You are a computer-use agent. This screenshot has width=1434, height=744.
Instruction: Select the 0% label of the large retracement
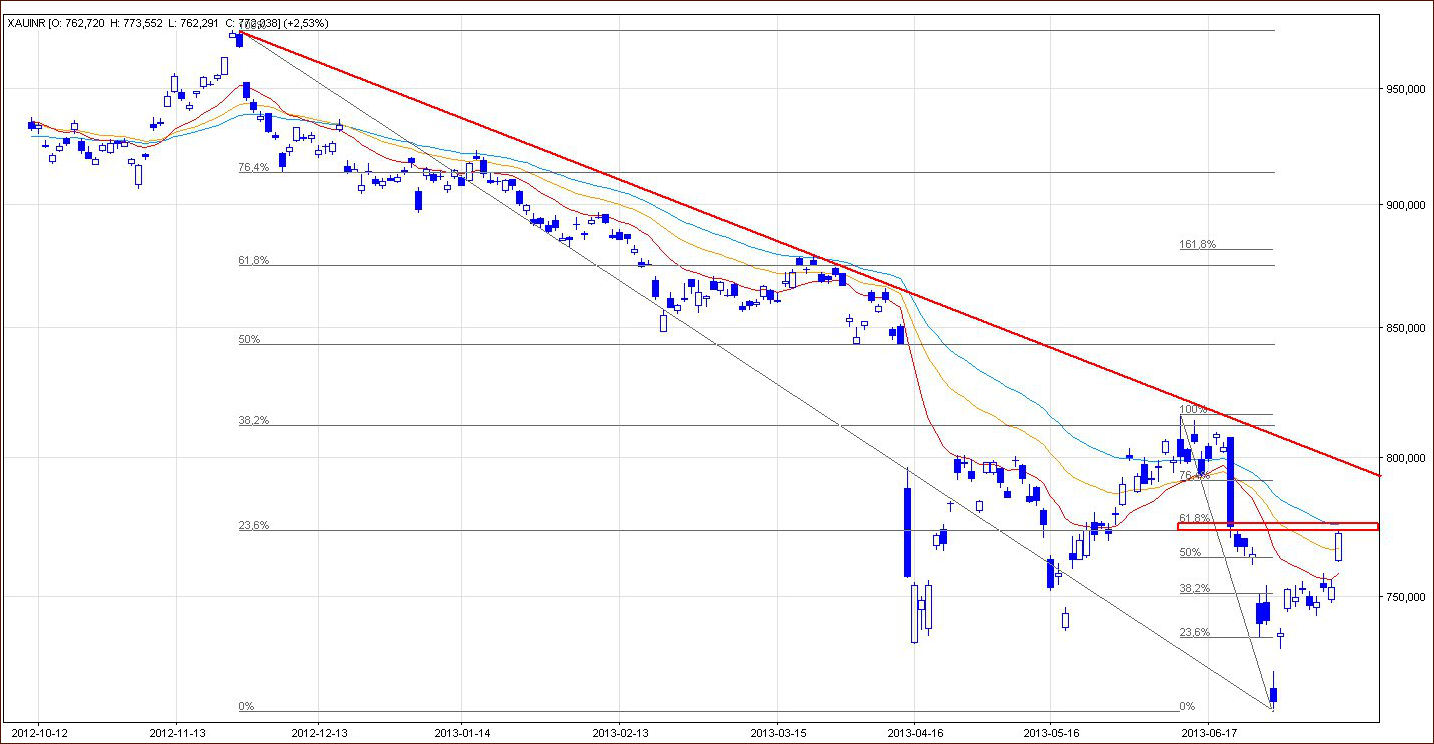(246, 707)
